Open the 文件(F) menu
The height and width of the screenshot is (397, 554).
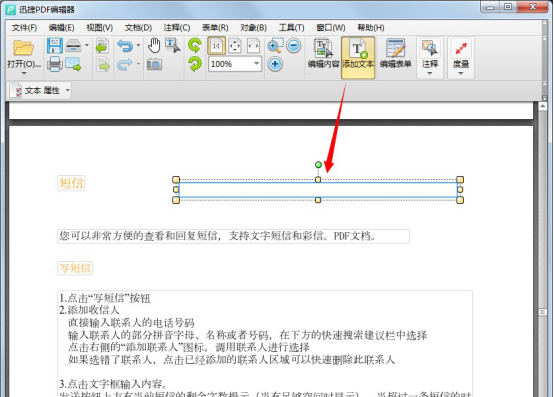tap(24, 28)
